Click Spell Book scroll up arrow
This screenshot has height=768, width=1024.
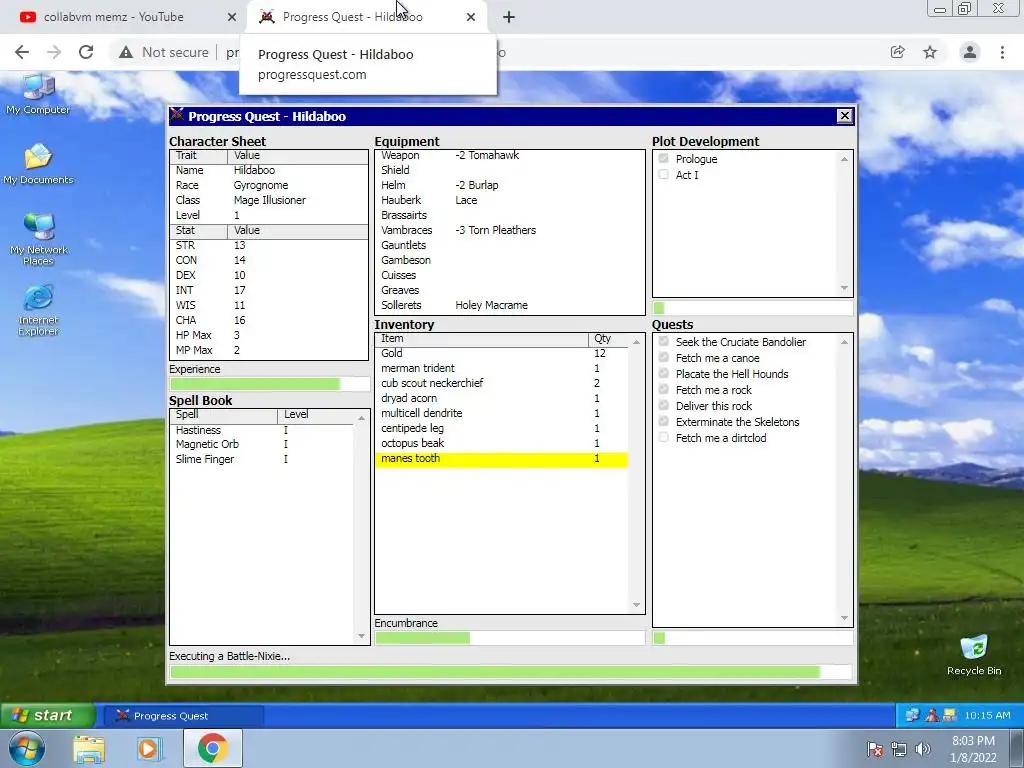[x=361, y=418]
